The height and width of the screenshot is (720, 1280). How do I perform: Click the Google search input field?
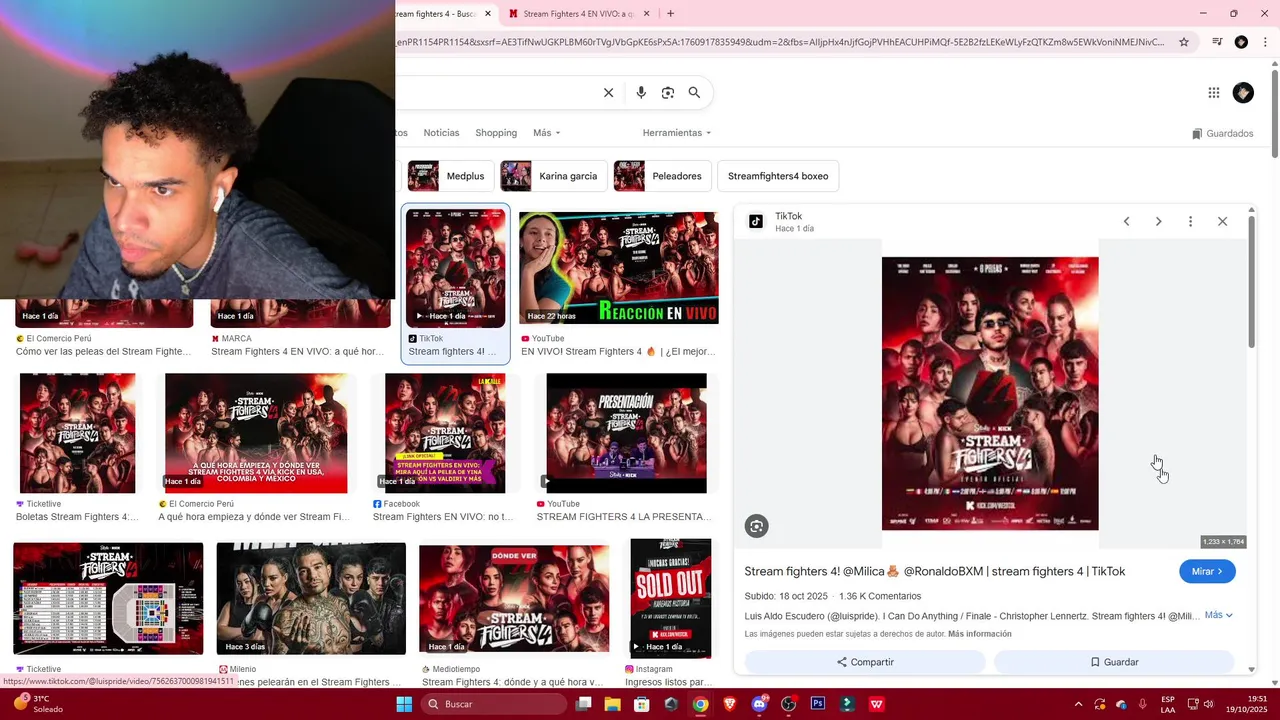pyautogui.click(x=495, y=93)
